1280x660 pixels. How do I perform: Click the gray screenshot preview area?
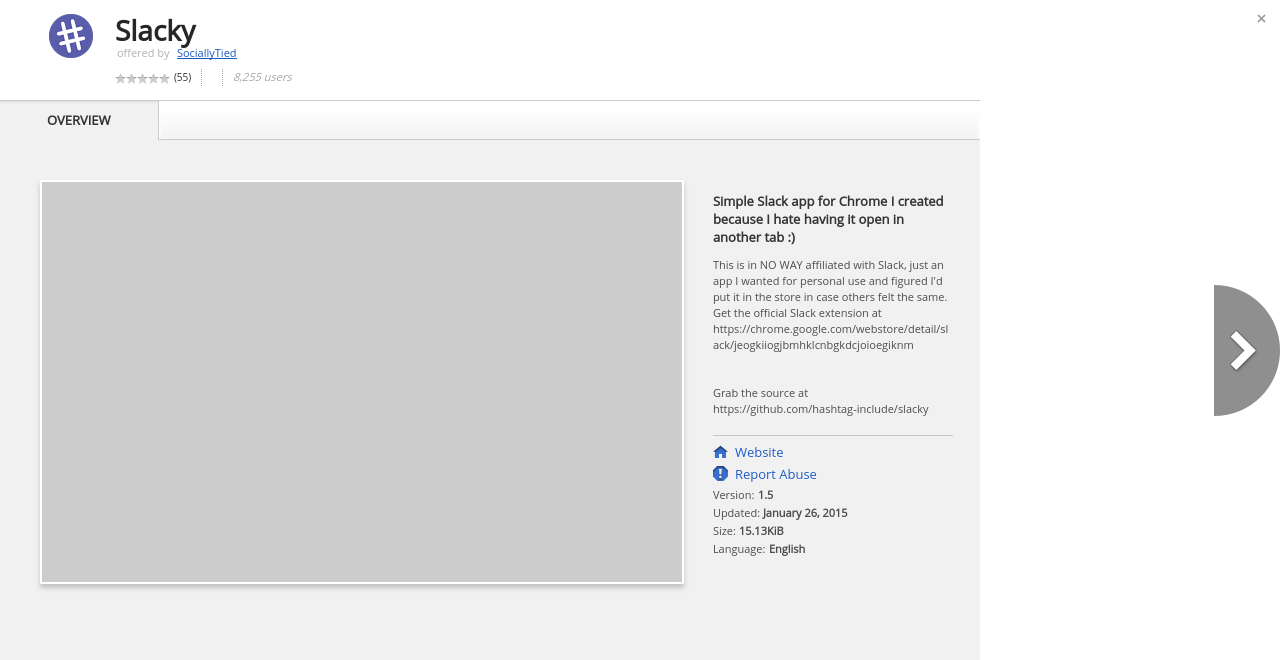tap(362, 382)
